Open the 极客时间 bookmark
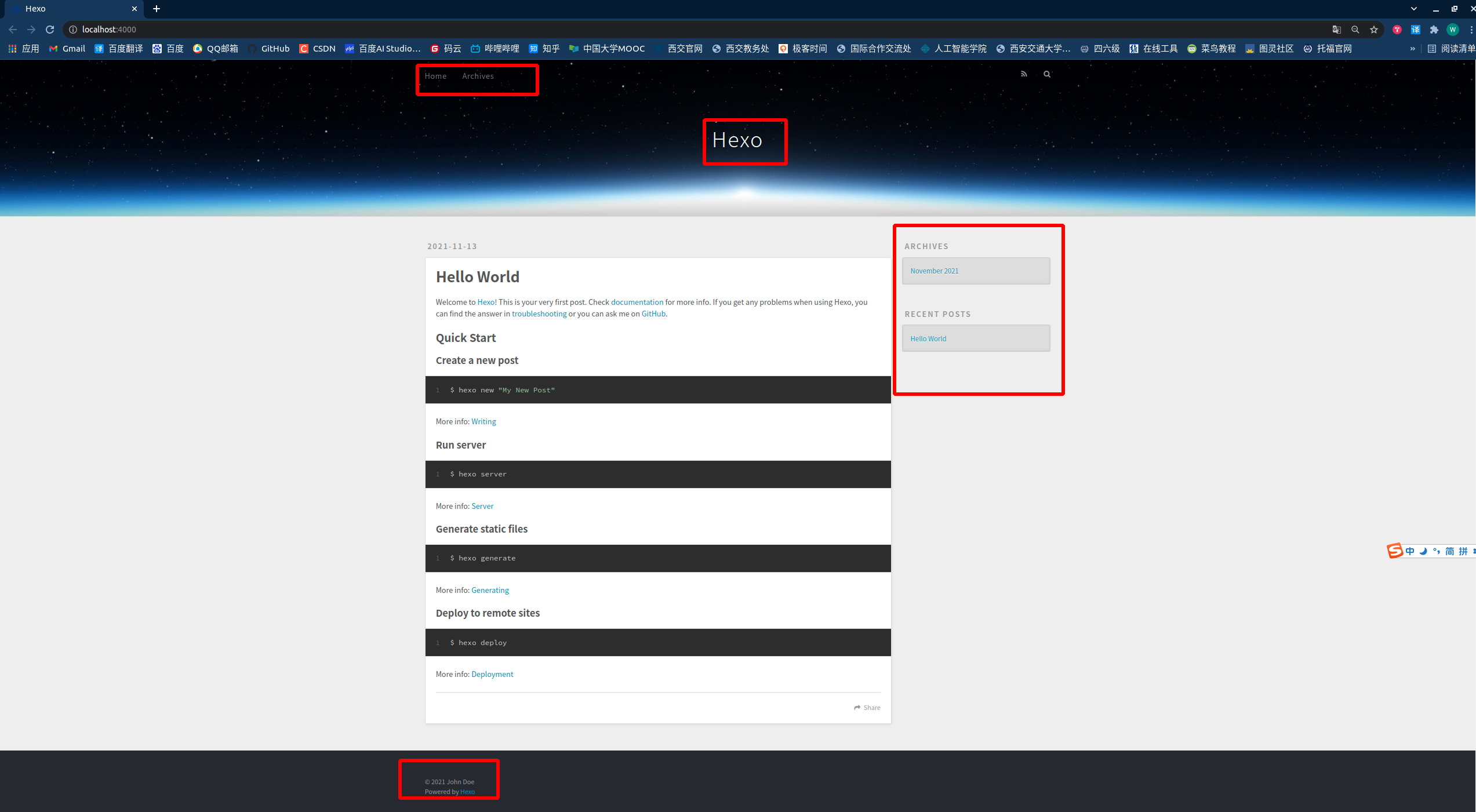The width and height of the screenshot is (1476, 812). pos(803,49)
